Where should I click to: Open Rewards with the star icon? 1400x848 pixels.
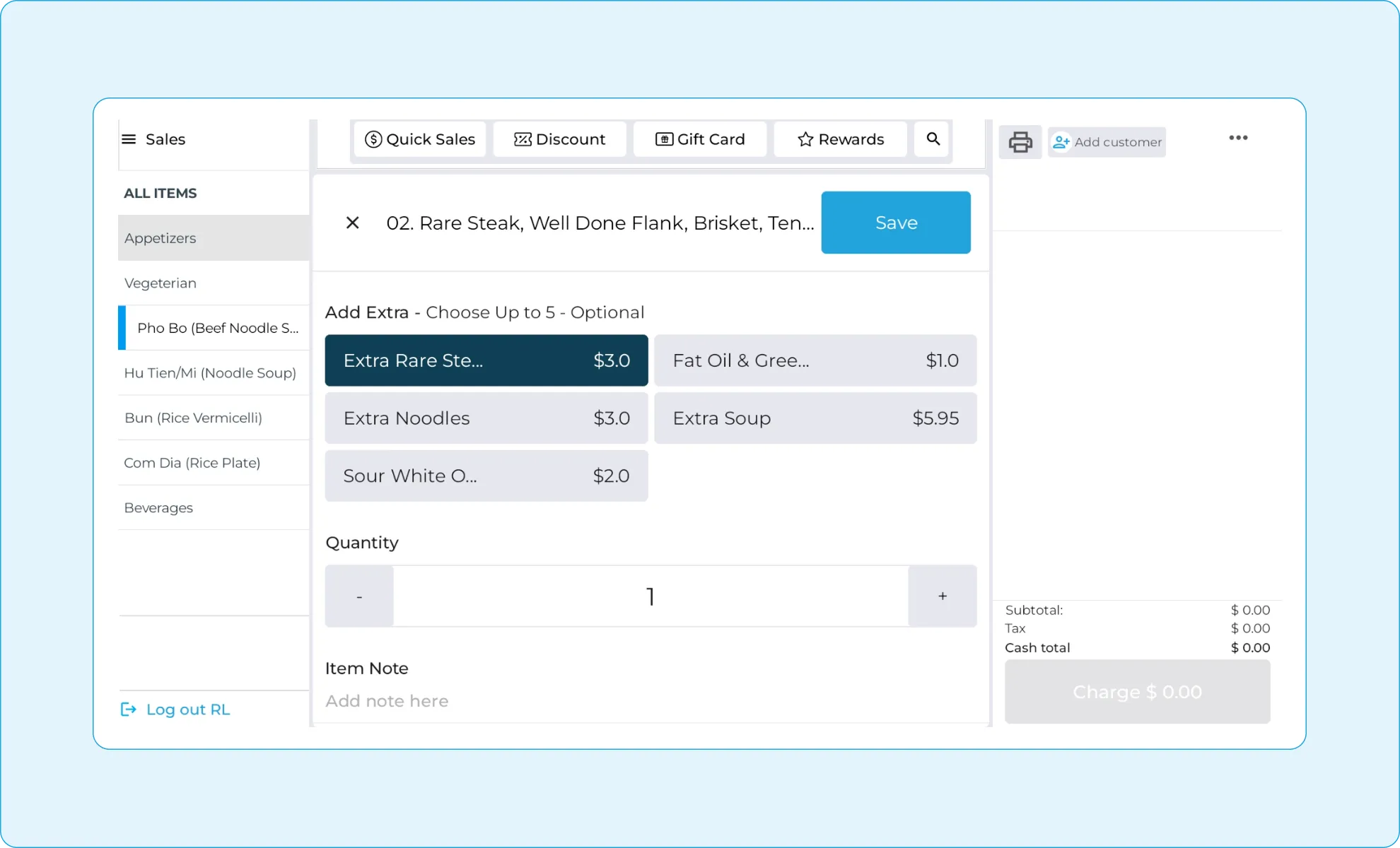click(840, 139)
